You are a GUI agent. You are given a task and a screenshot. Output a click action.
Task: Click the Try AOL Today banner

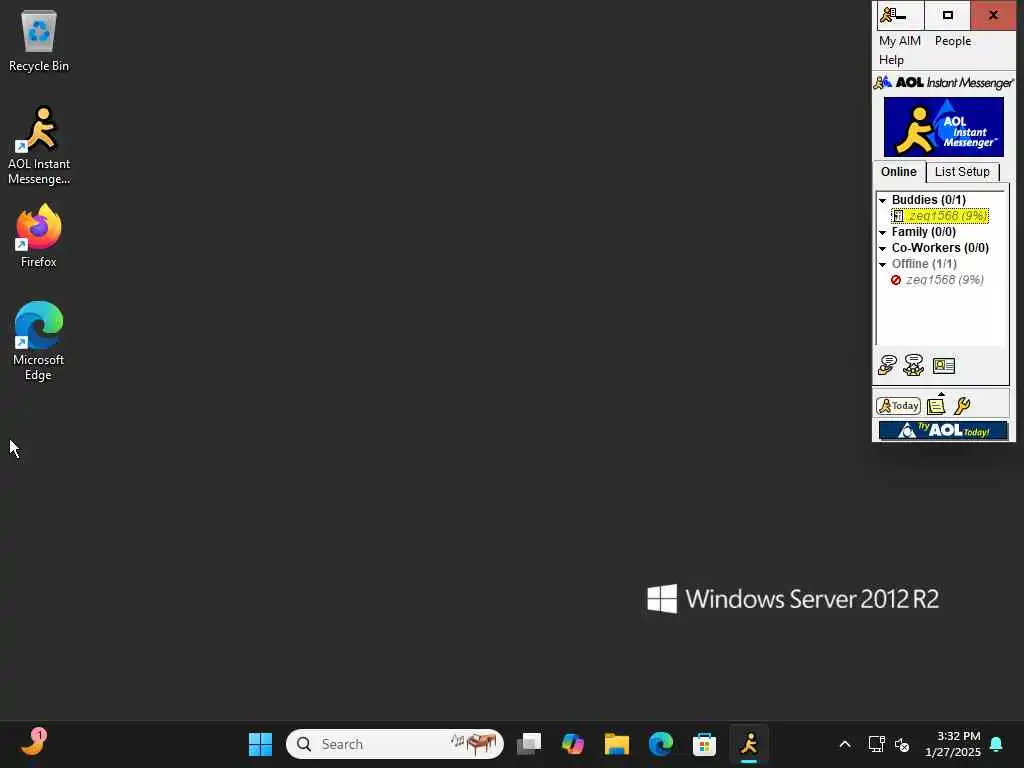coord(943,430)
